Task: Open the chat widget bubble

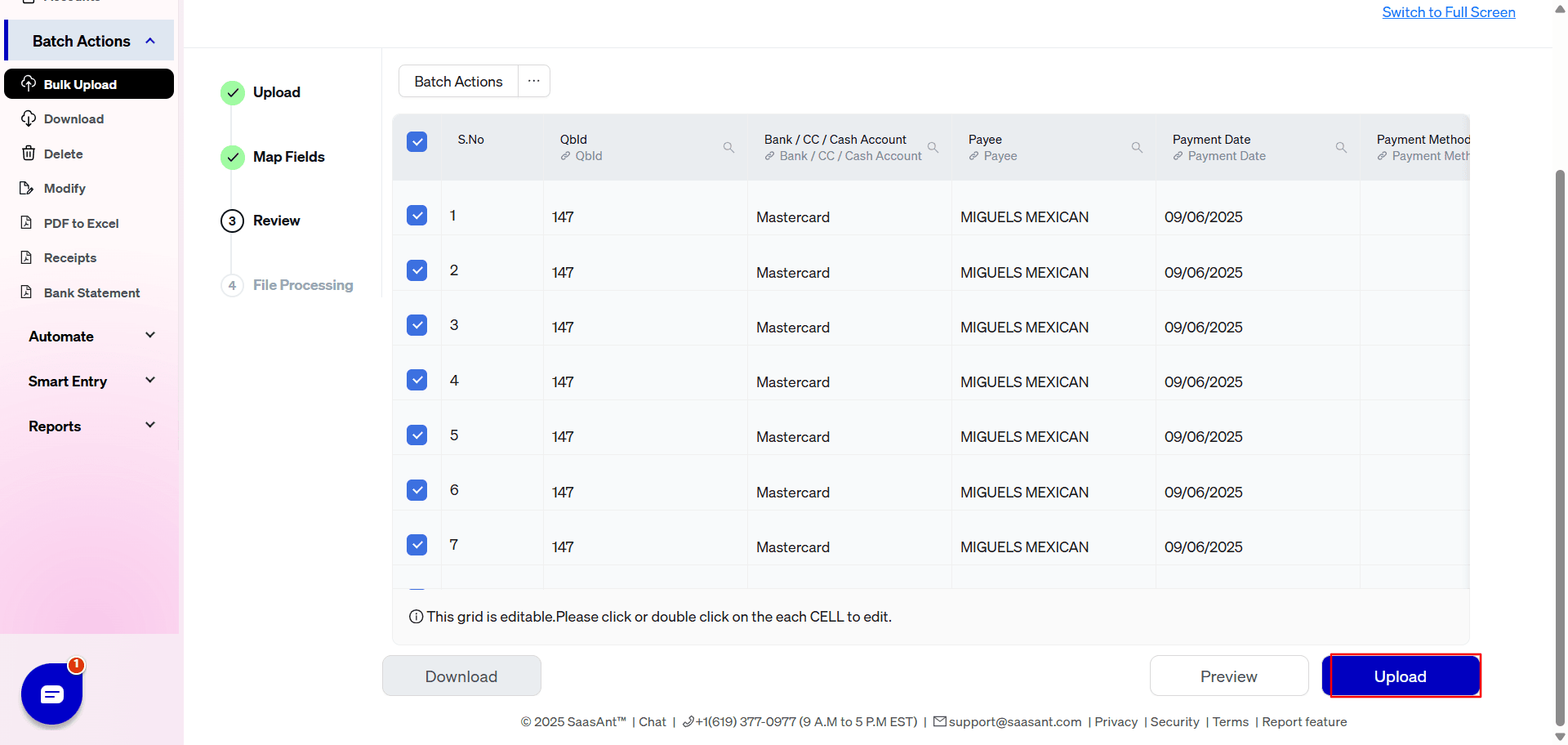Action: [x=51, y=694]
